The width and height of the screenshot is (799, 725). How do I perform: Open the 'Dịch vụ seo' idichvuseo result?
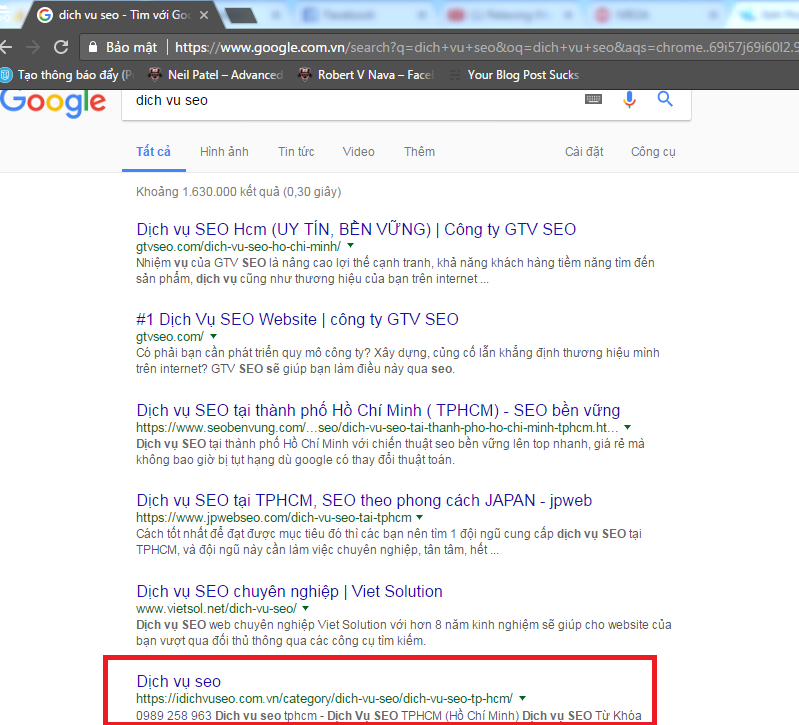[179, 682]
